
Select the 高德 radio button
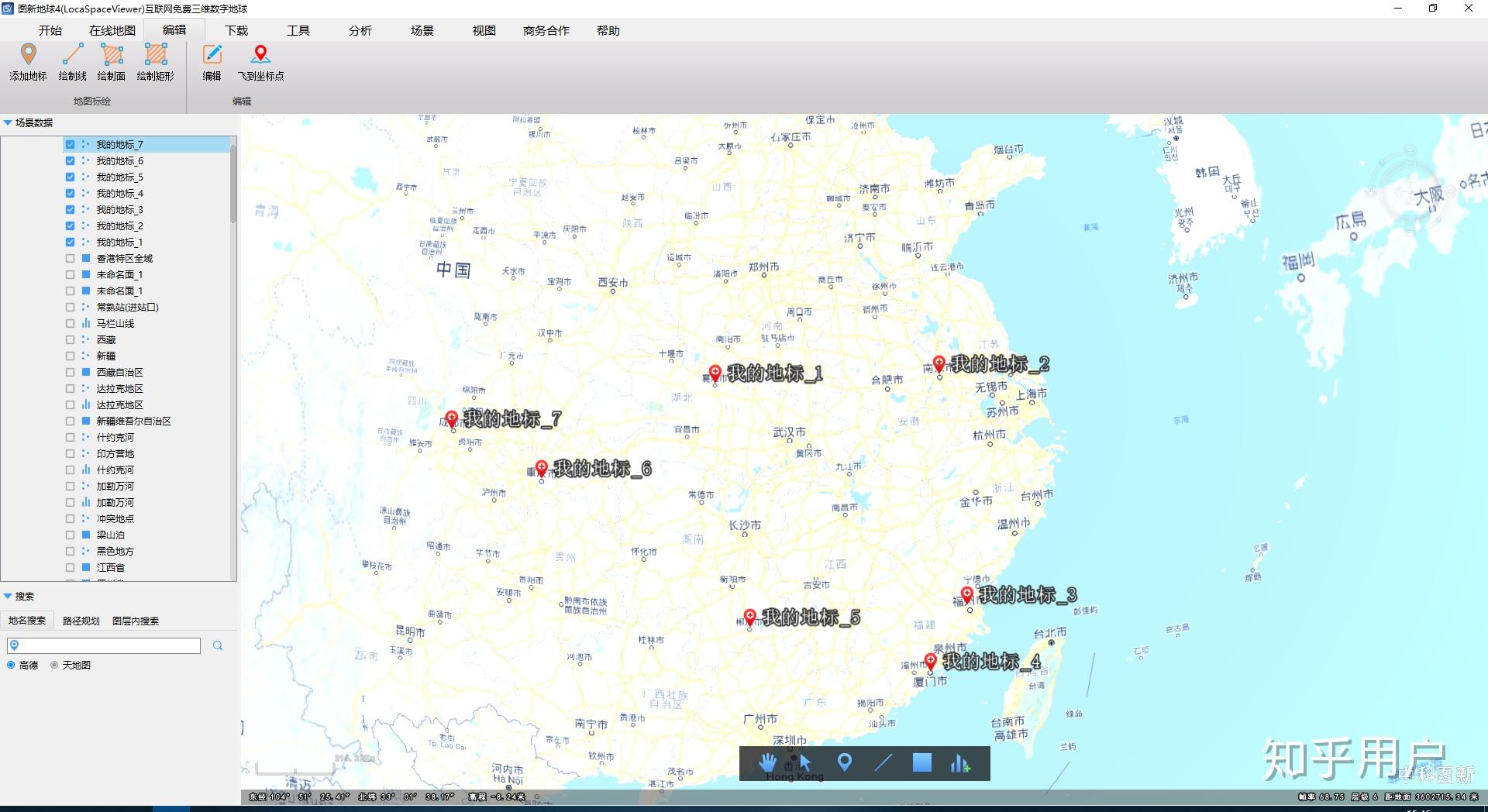tap(11, 665)
